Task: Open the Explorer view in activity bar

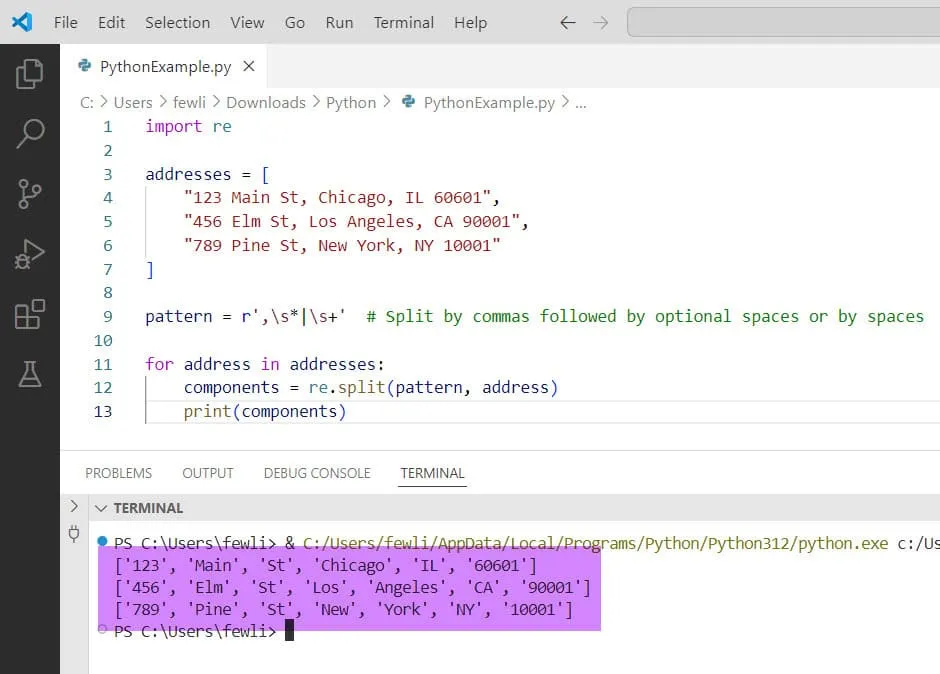Action: tap(30, 73)
